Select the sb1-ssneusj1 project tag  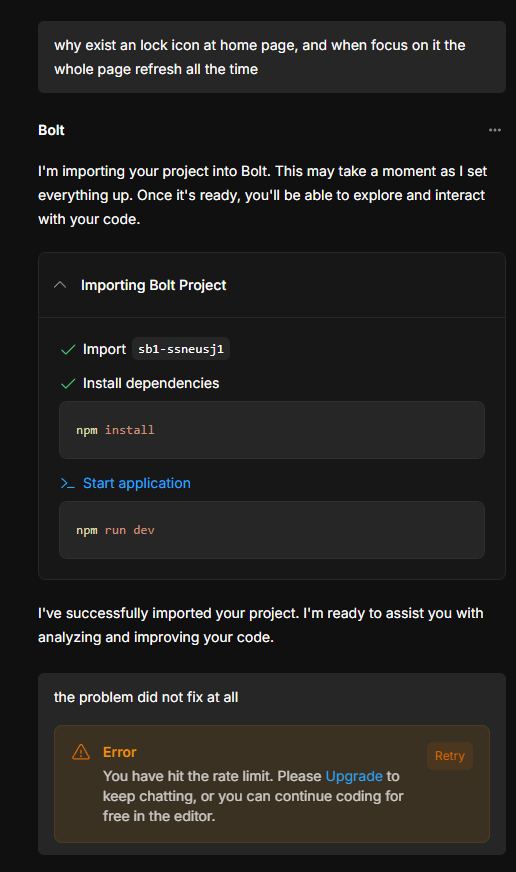181,349
